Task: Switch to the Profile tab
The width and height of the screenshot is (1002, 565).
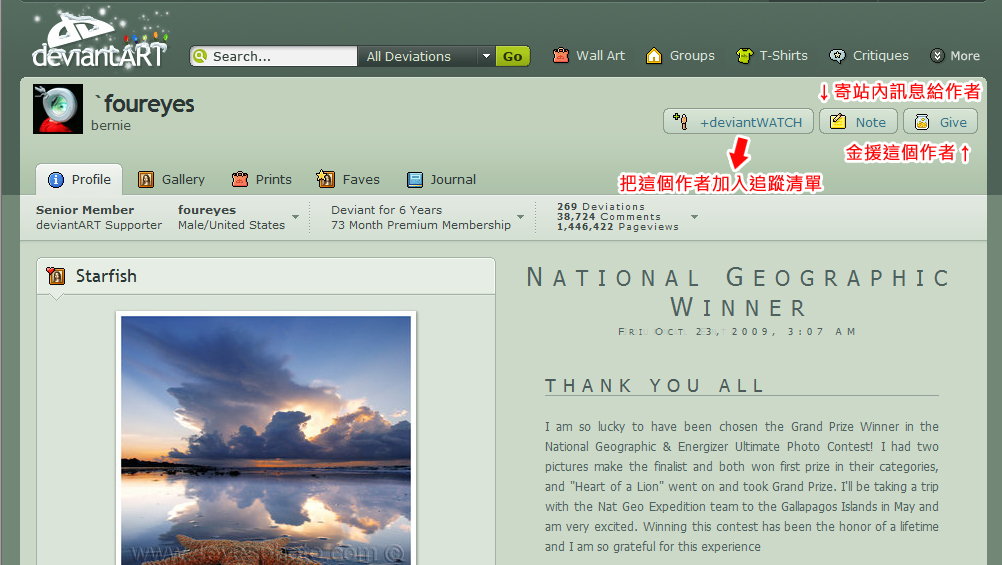Action: point(80,180)
